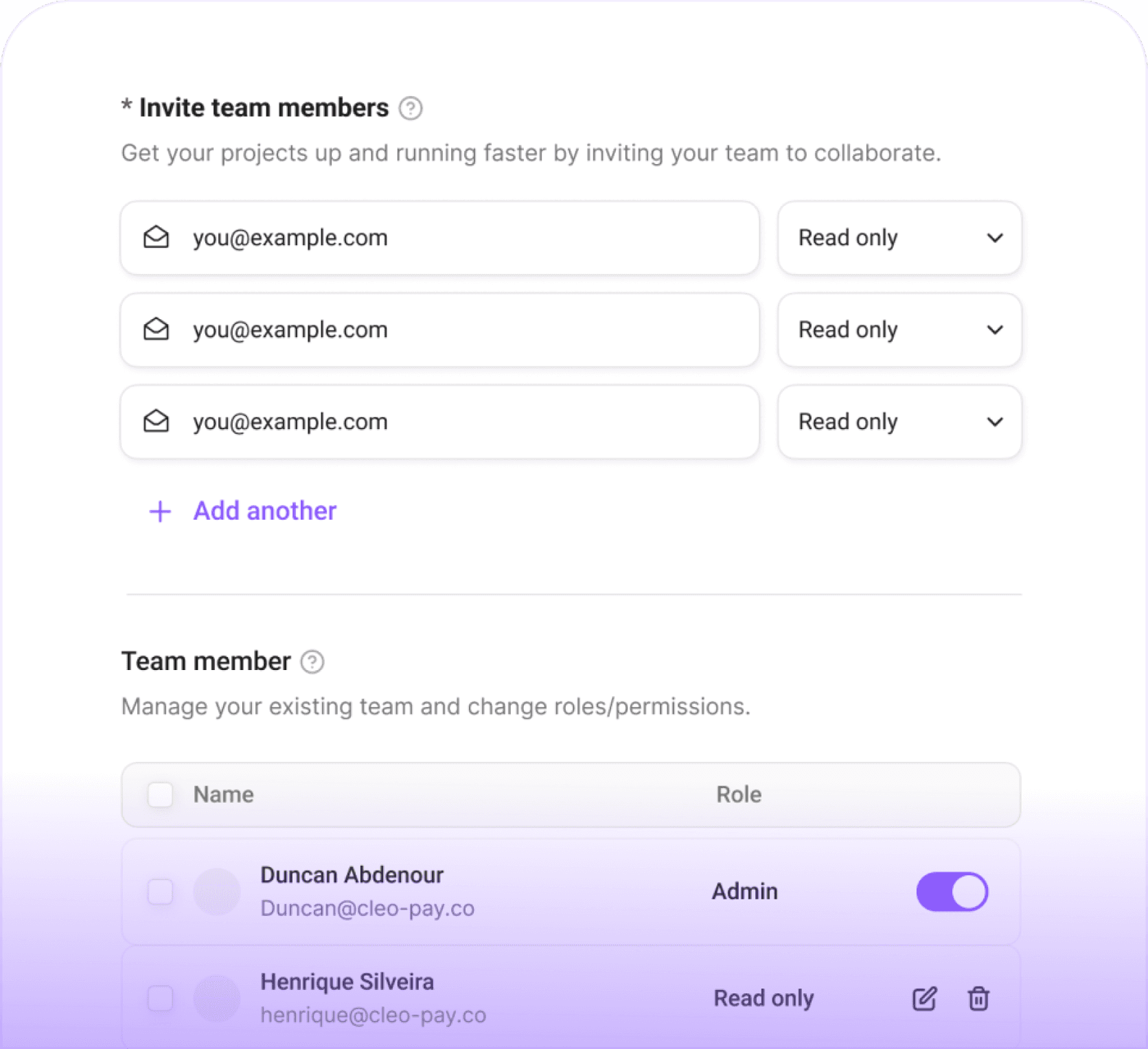This screenshot has width=1148, height=1049.
Task: Click help icon beside Team member heading
Action: tap(312, 662)
